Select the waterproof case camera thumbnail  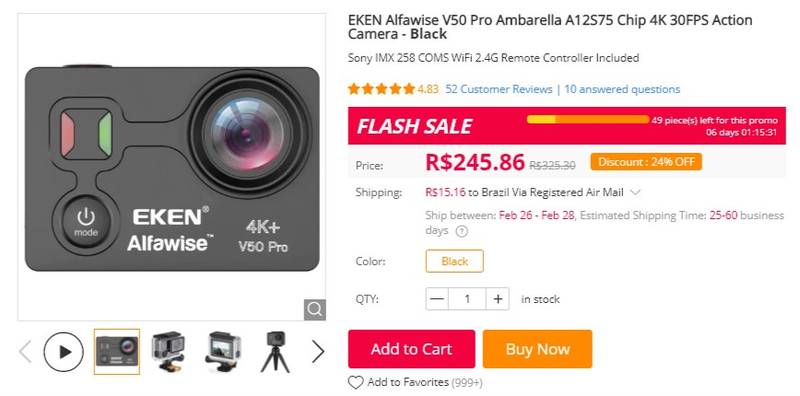[x=168, y=352]
